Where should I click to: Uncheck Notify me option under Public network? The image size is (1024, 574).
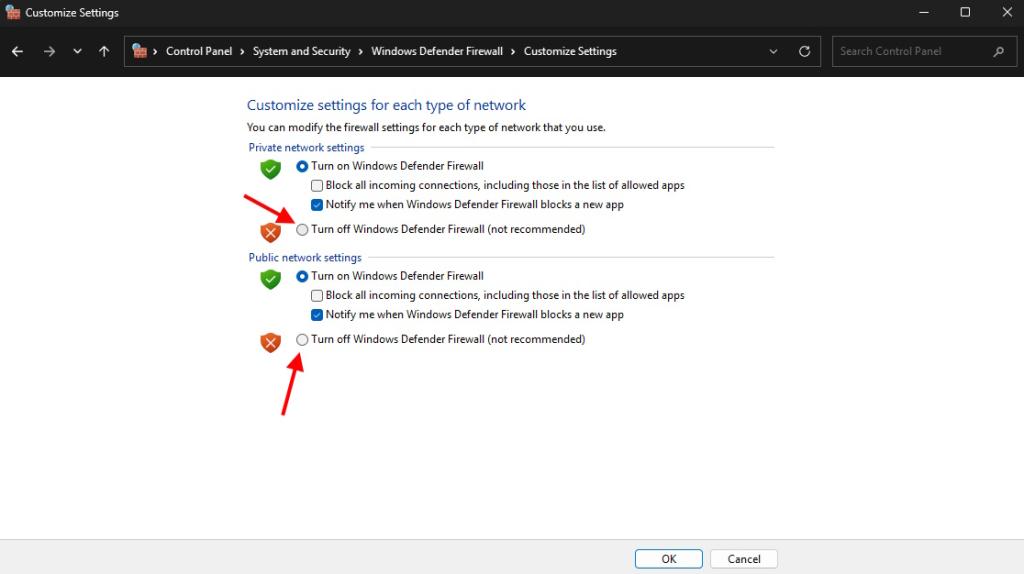[x=317, y=315]
